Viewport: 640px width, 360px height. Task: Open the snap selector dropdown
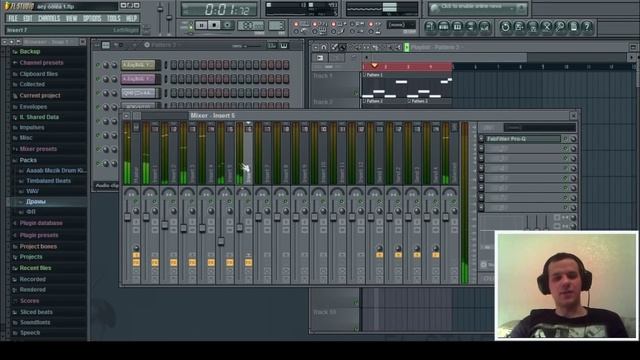401,25
